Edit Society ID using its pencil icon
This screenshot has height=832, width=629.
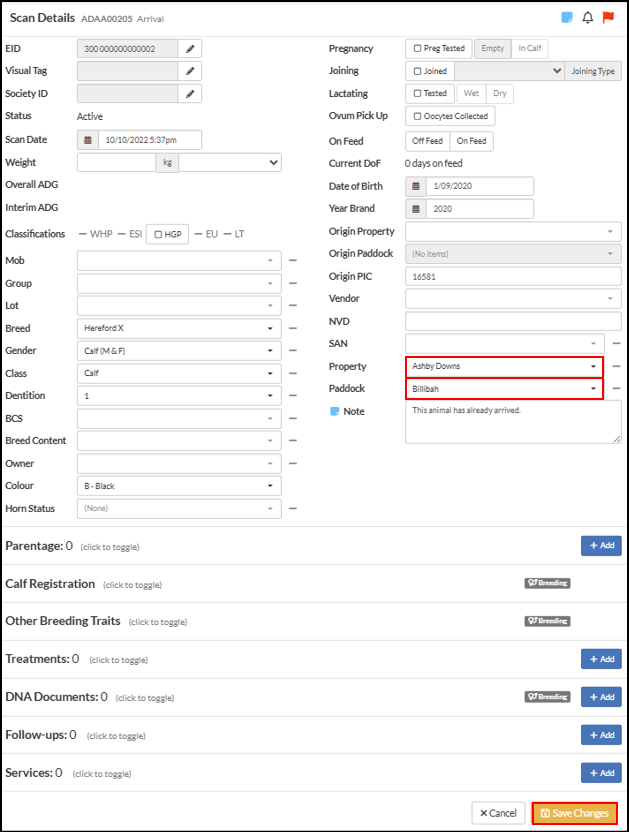click(190, 94)
